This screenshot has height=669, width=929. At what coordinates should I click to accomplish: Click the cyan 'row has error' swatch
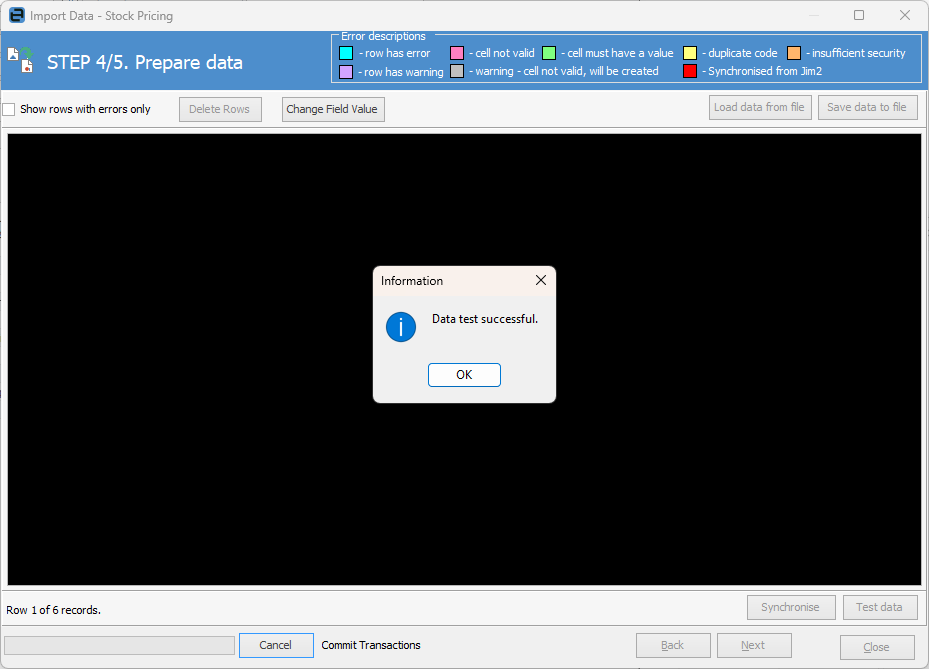tap(346, 53)
